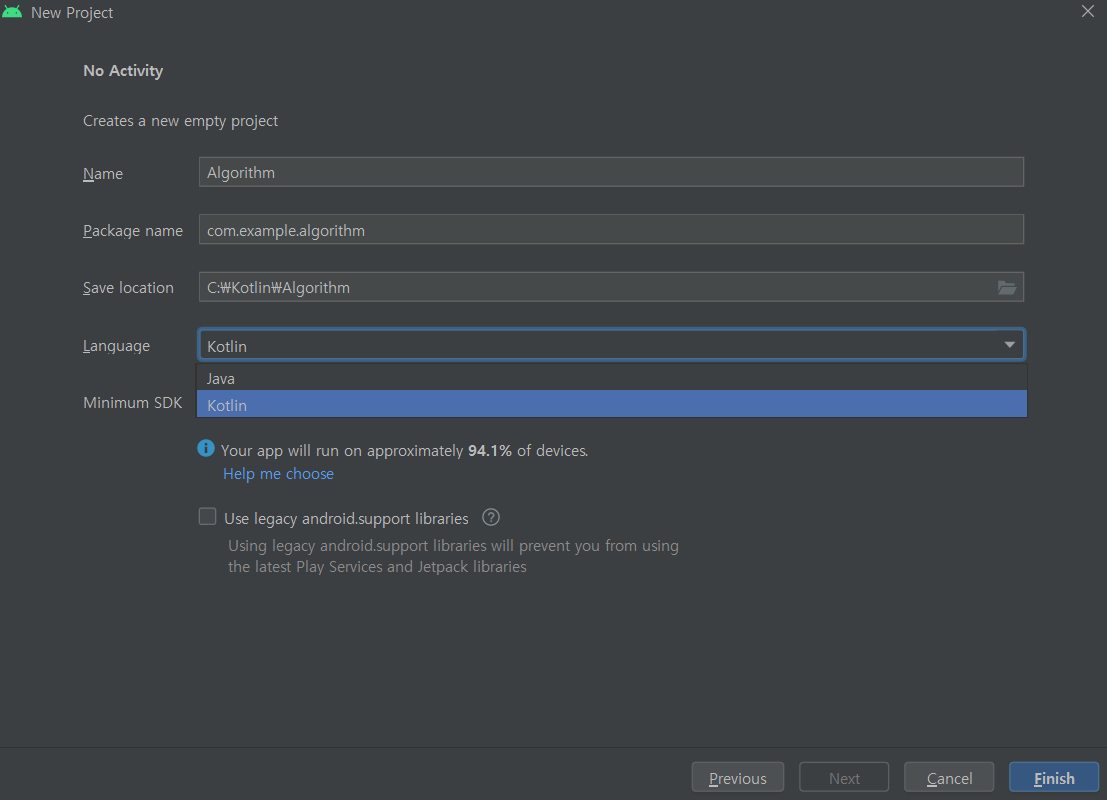Click the Save location label

[128, 288]
